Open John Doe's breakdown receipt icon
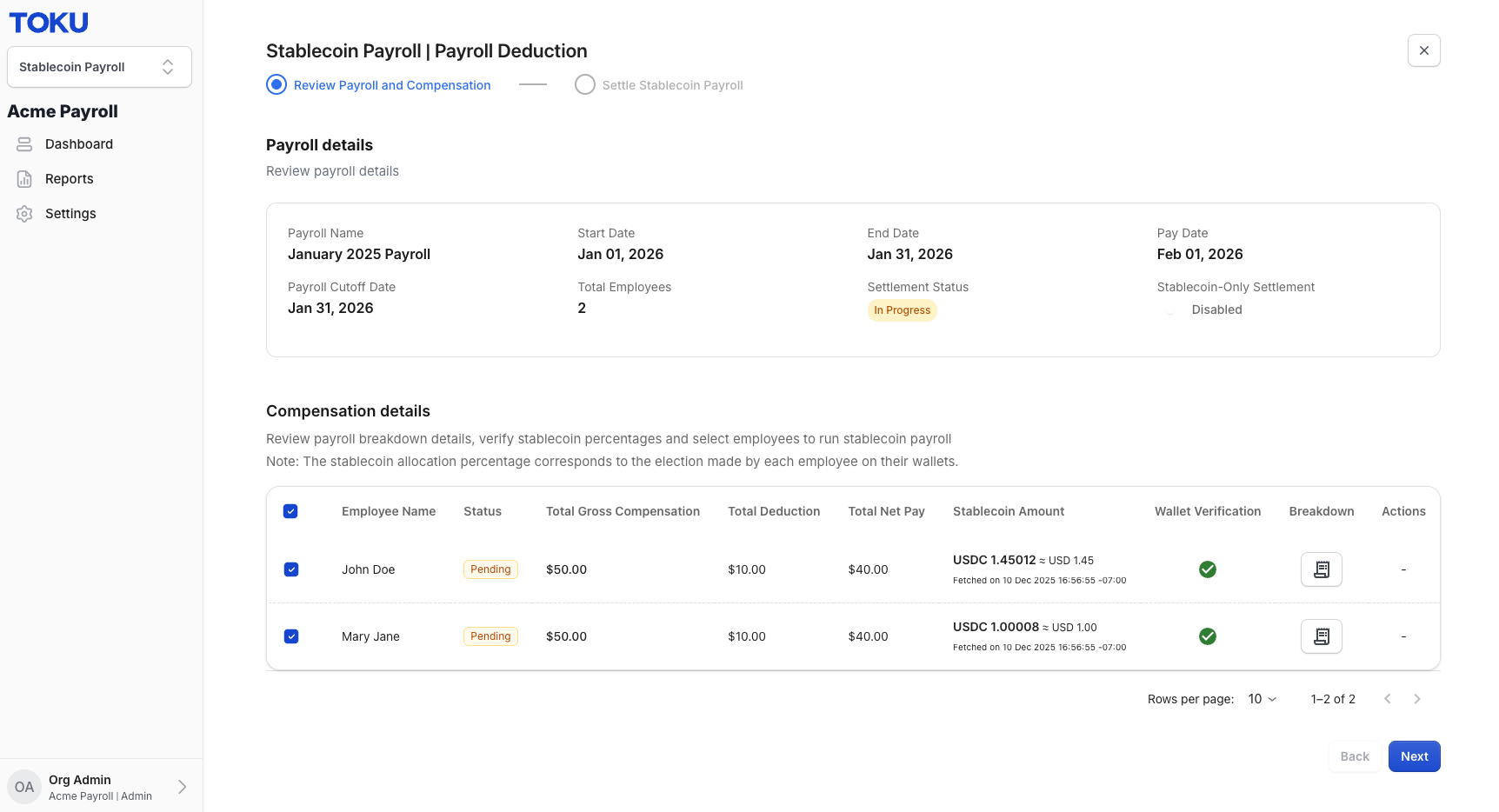 coord(1321,569)
